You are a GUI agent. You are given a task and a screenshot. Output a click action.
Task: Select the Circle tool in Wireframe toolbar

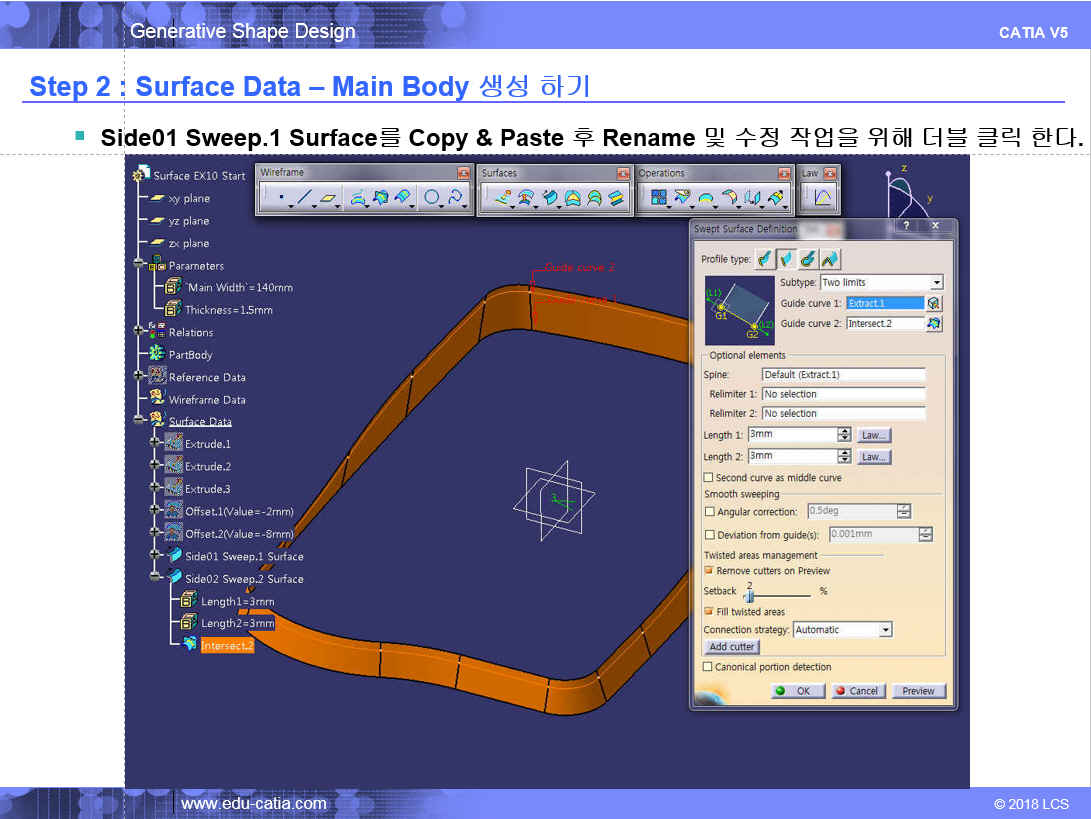(431, 198)
